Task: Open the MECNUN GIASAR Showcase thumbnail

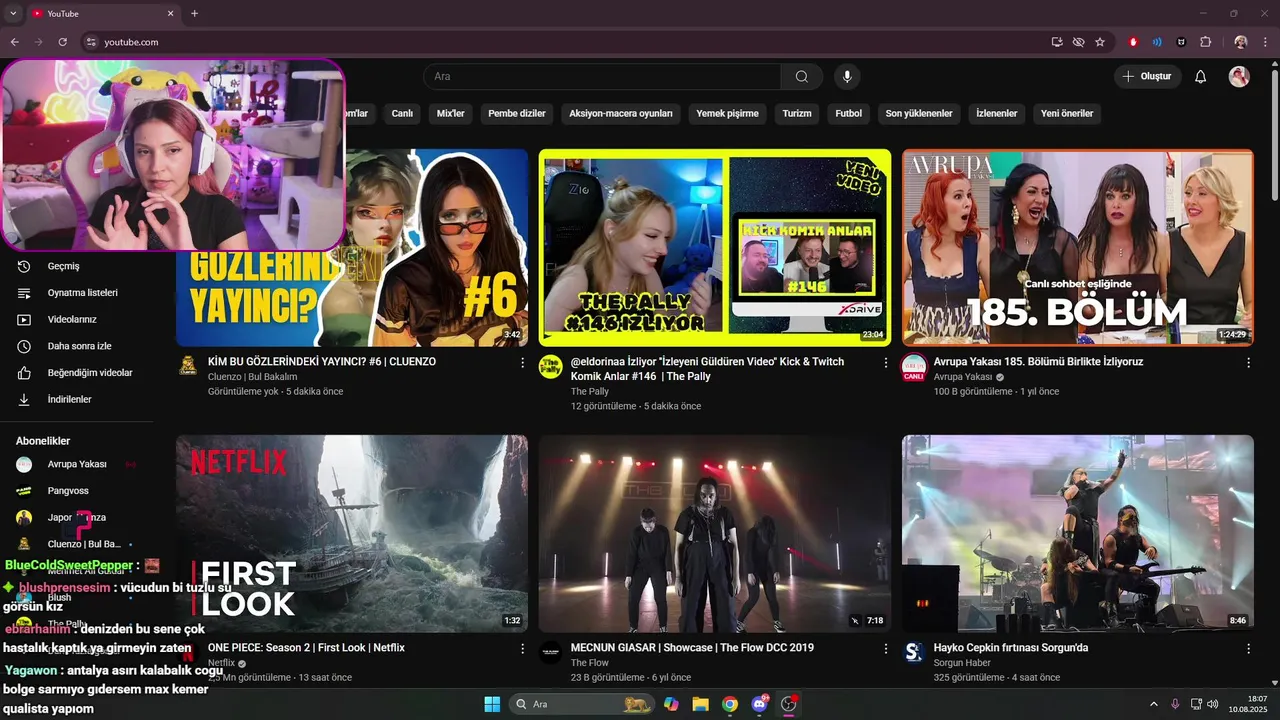Action: [x=714, y=533]
